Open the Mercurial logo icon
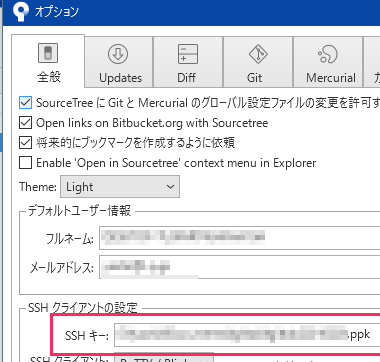The height and width of the screenshot is (362, 380). 328,54
